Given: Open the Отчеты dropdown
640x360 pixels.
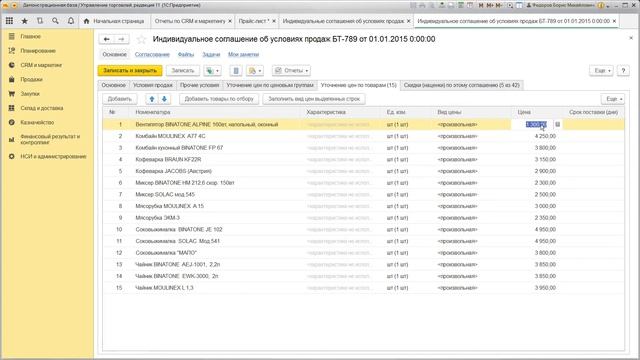Looking at the screenshot, I should pos(291,71).
